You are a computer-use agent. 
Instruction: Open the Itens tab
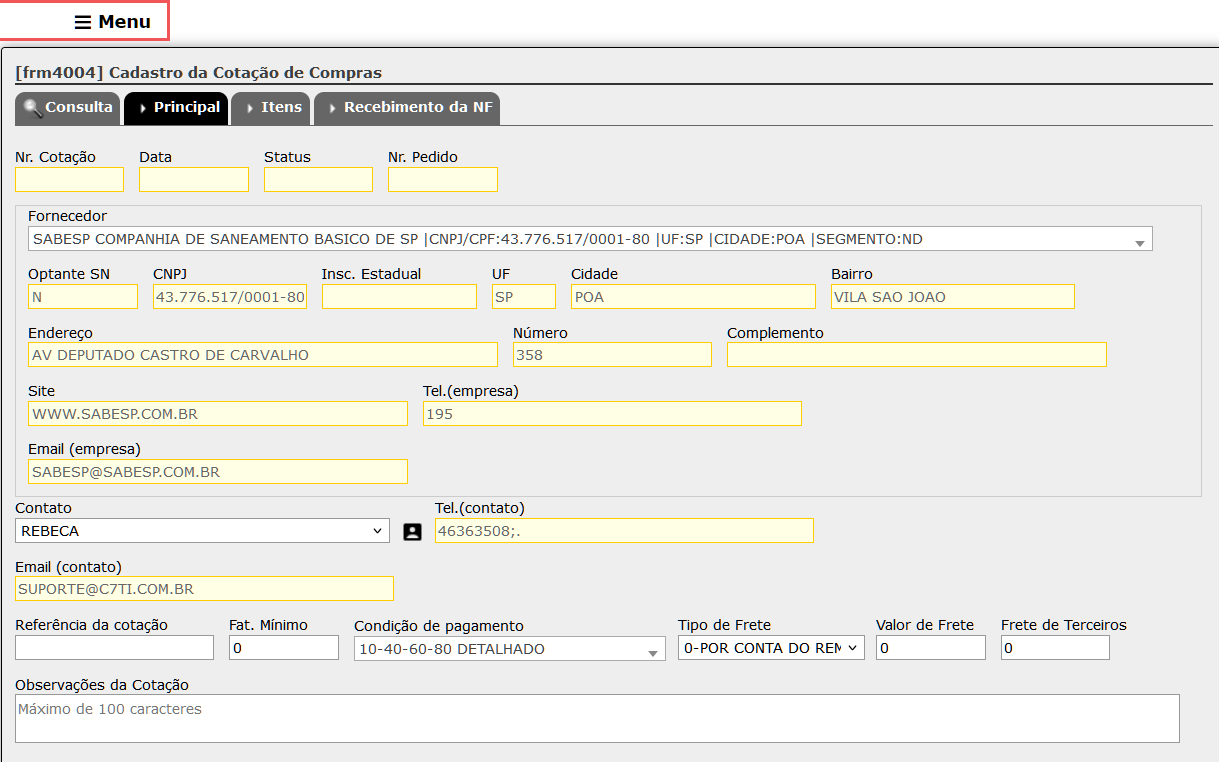point(270,108)
